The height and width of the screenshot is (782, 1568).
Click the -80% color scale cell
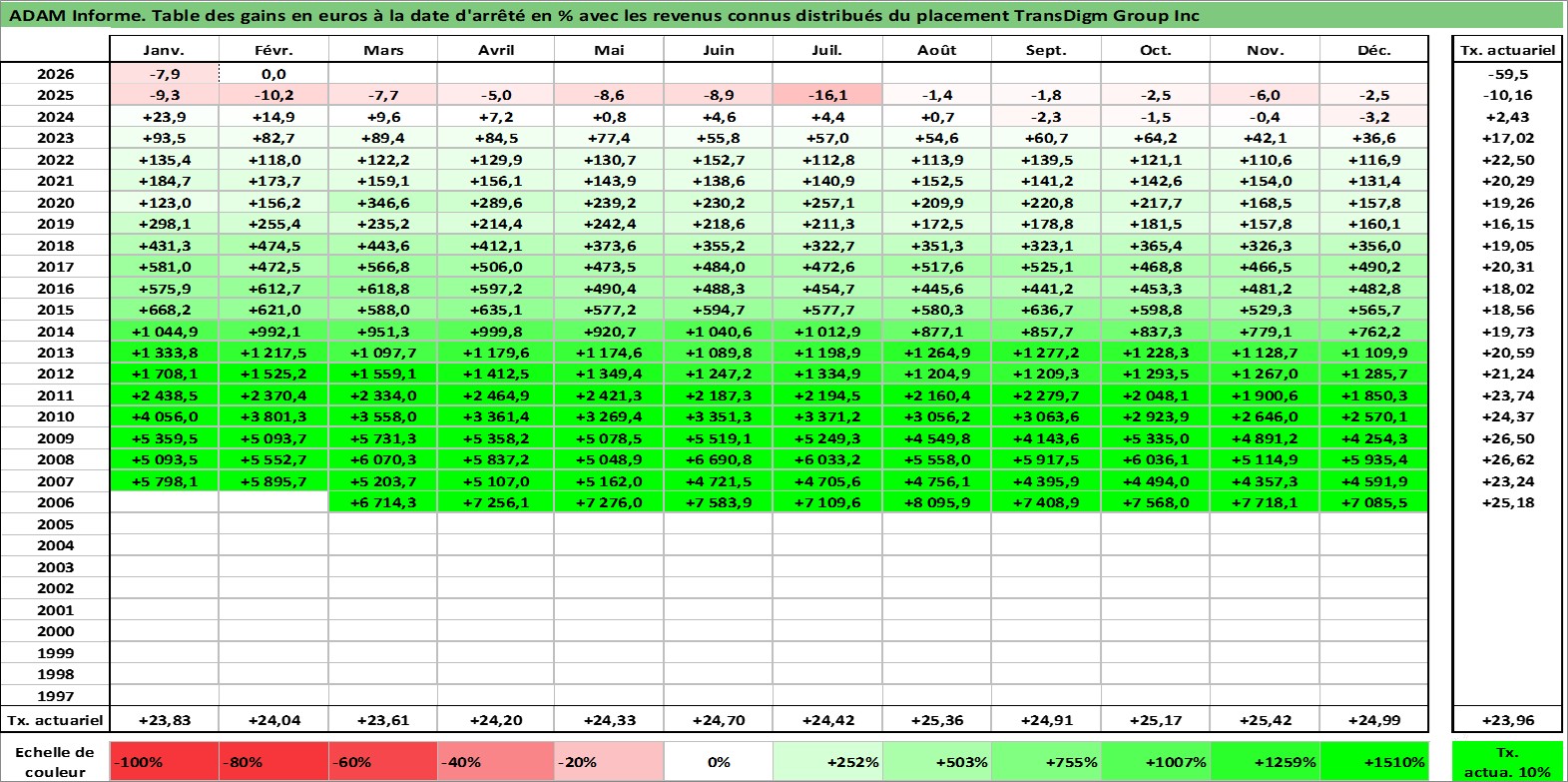point(273,761)
